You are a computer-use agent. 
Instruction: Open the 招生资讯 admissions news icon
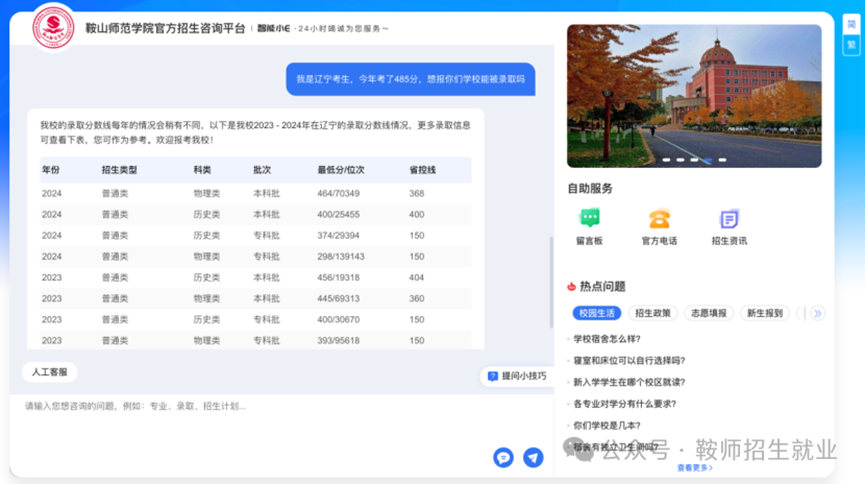pos(729,219)
